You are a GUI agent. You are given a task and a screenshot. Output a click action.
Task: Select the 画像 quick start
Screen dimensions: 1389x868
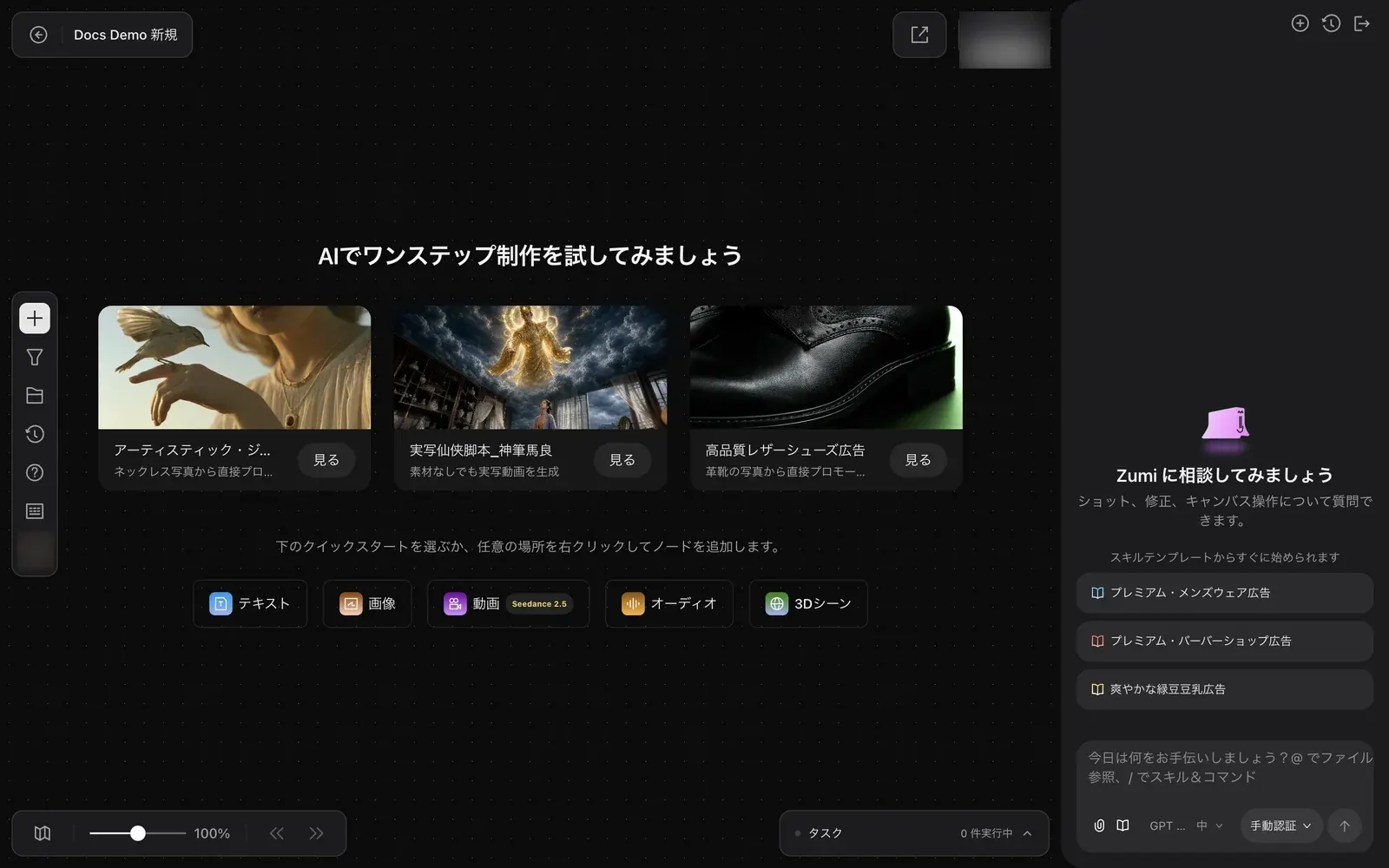pyautogui.click(x=368, y=603)
